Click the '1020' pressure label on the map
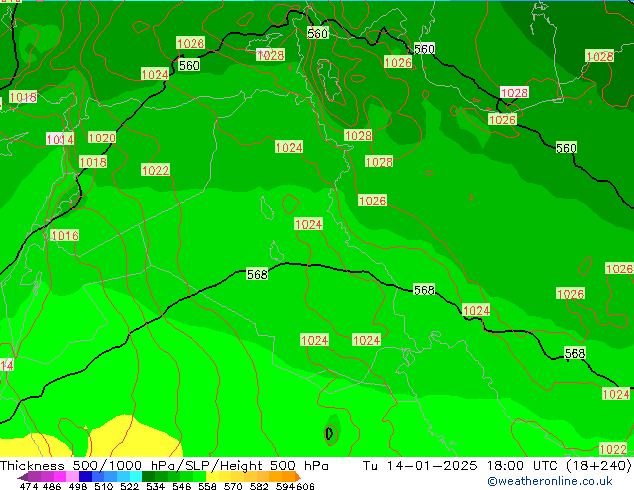The height and width of the screenshot is (490, 634). pos(102,137)
